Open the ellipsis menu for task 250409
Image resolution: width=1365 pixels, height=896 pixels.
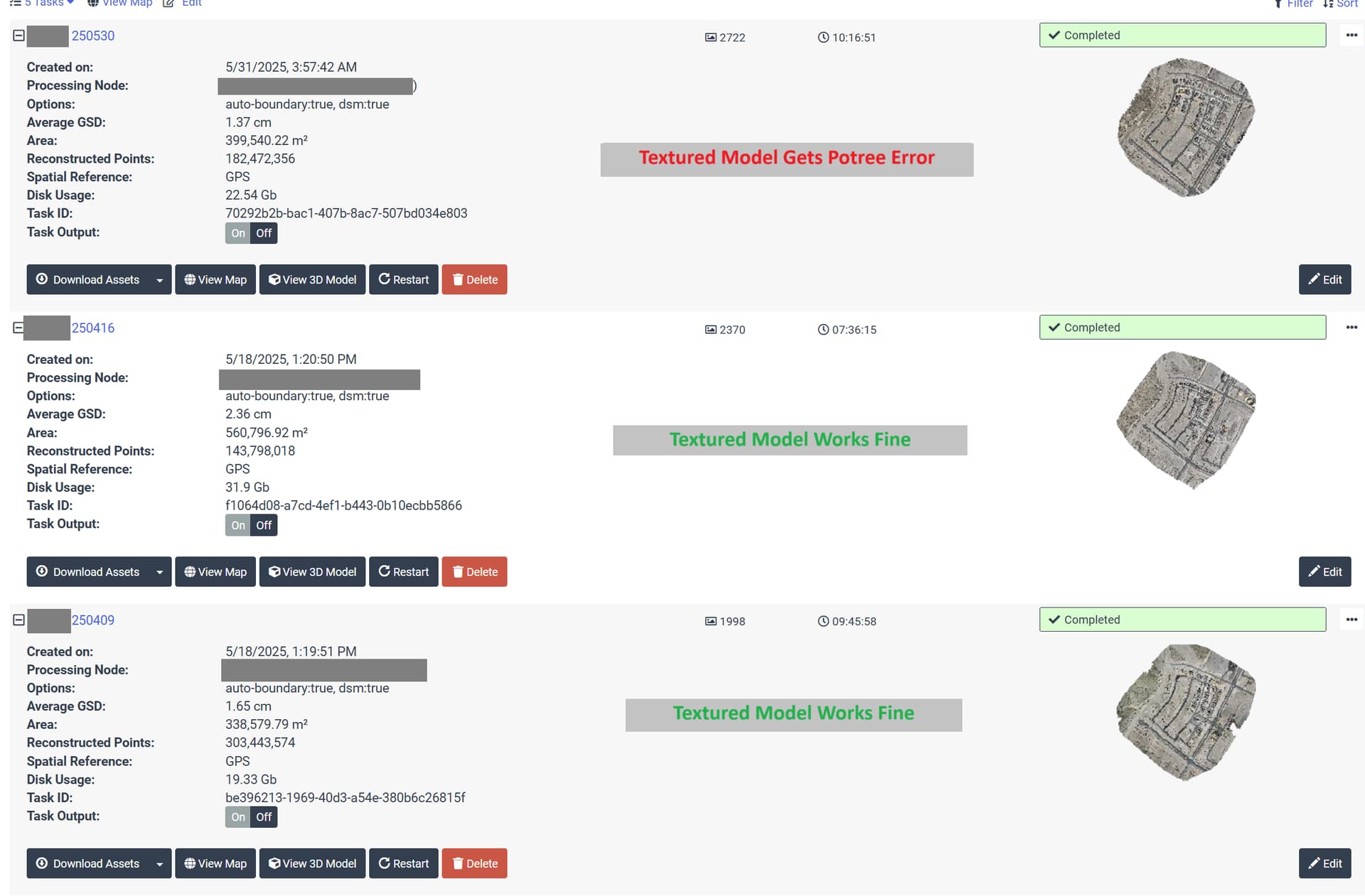[1351, 619]
